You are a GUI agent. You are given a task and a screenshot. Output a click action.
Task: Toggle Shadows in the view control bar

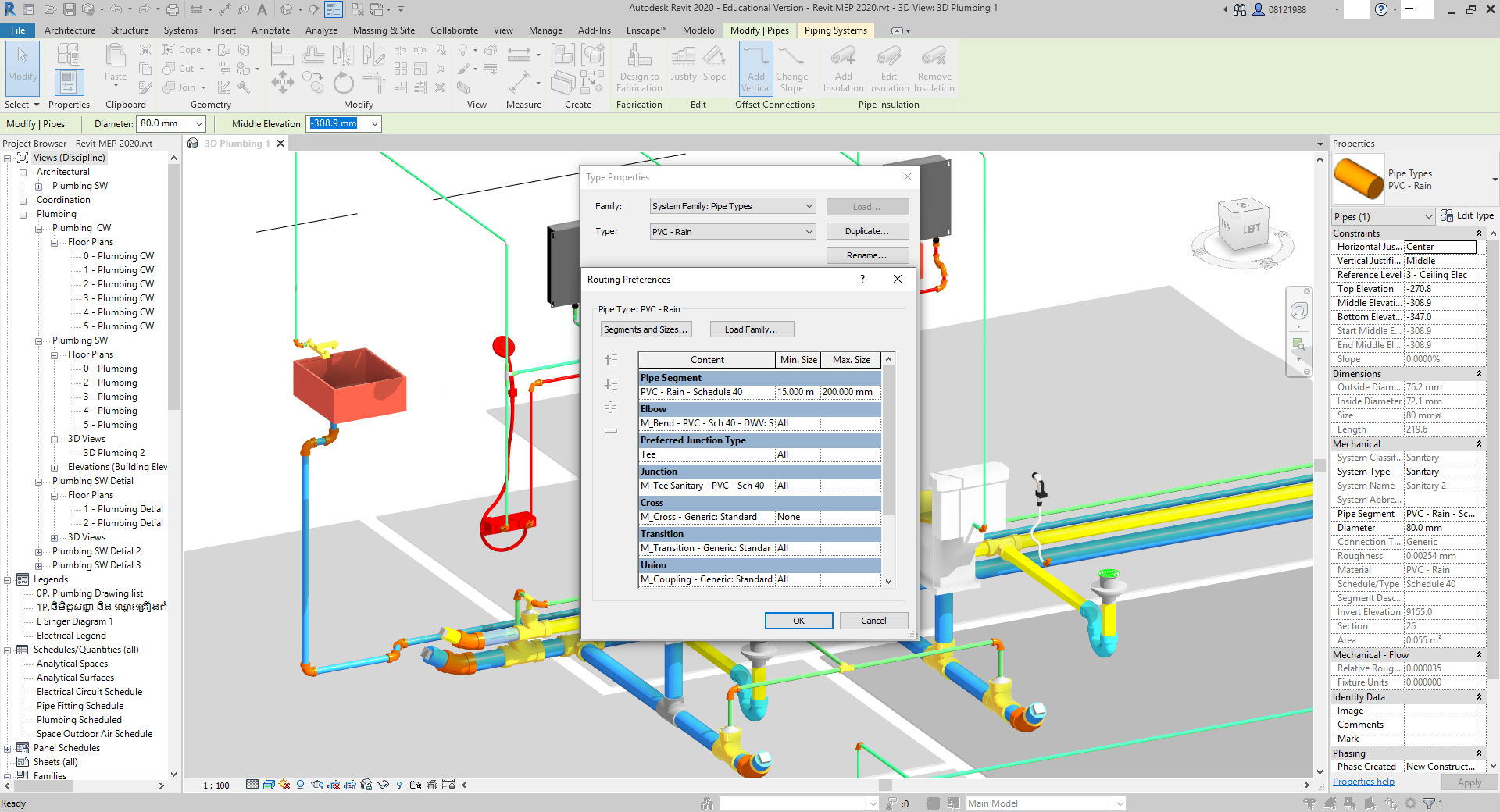coord(301,785)
